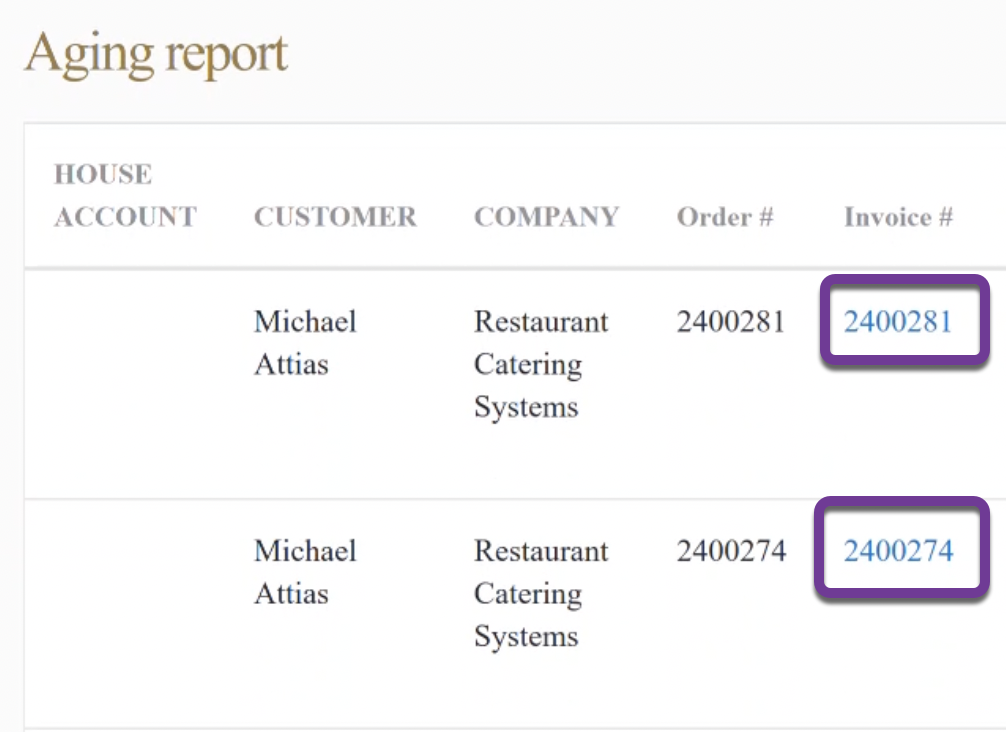Select Michael Attias in the second row
This screenshot has height=732, width=1006.
305,572
